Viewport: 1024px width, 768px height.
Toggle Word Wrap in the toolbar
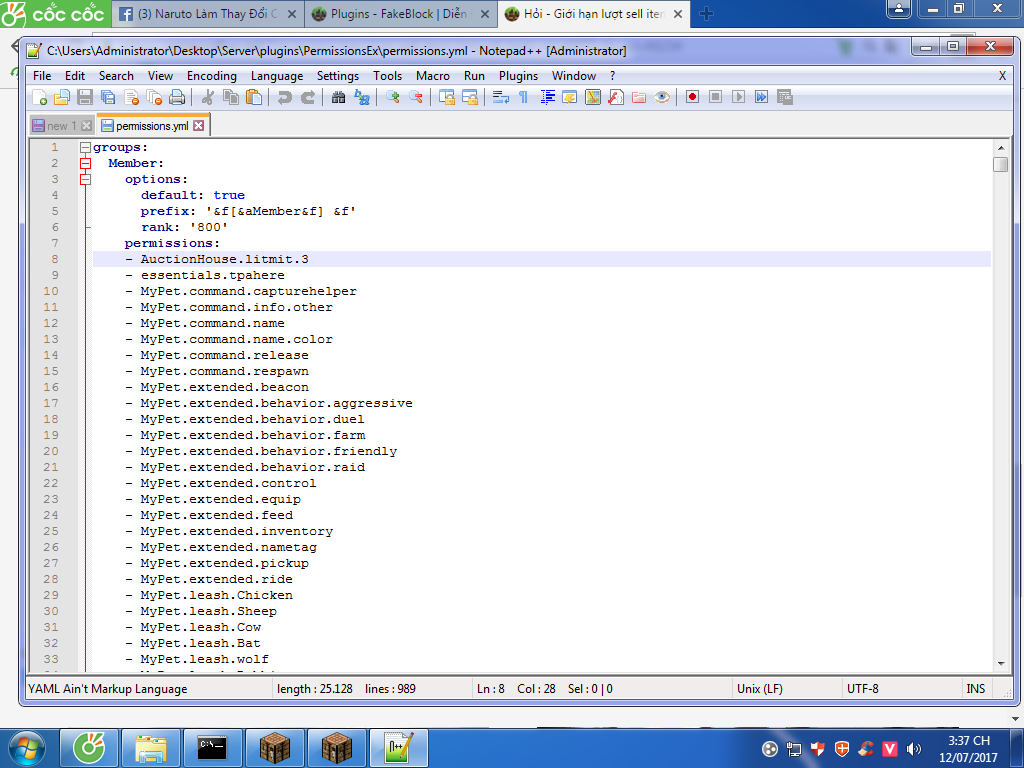[x=501, y=97]
